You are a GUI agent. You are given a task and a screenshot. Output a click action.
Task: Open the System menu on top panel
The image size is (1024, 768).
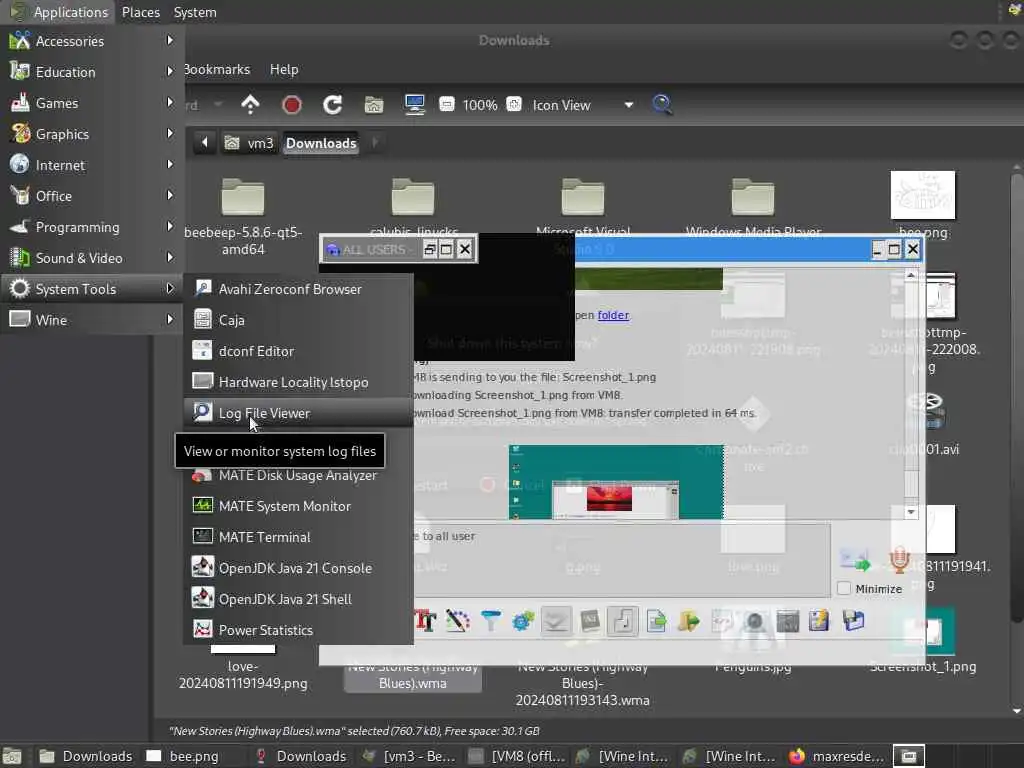tap(195, 12)
